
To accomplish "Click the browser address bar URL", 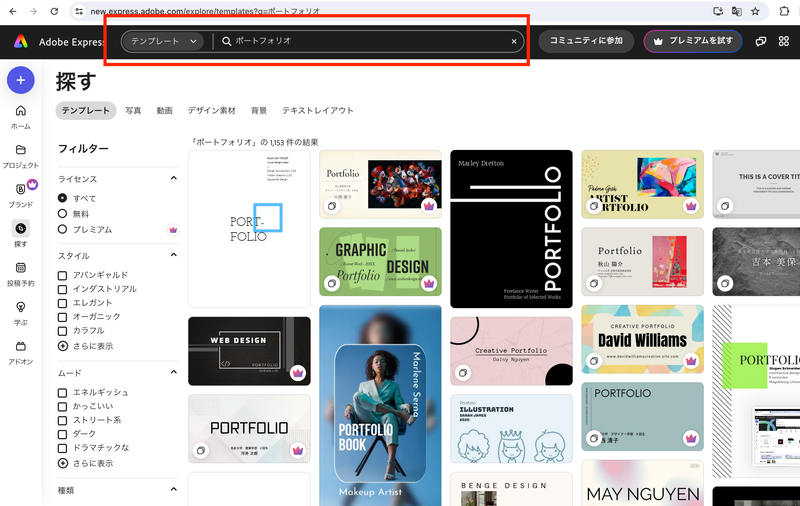I will [x=205, y=11].
